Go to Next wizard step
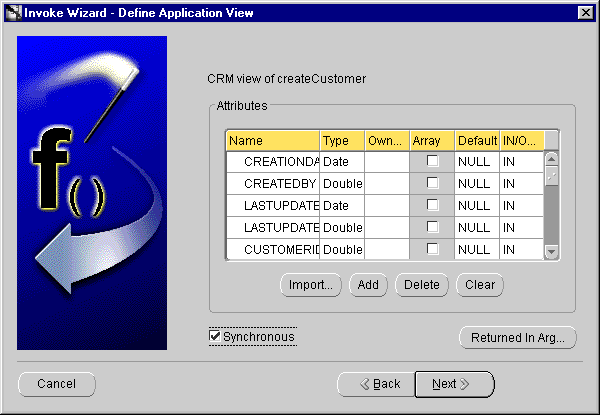The height and width of the screenshot is (415, 600). click(455, 384)
